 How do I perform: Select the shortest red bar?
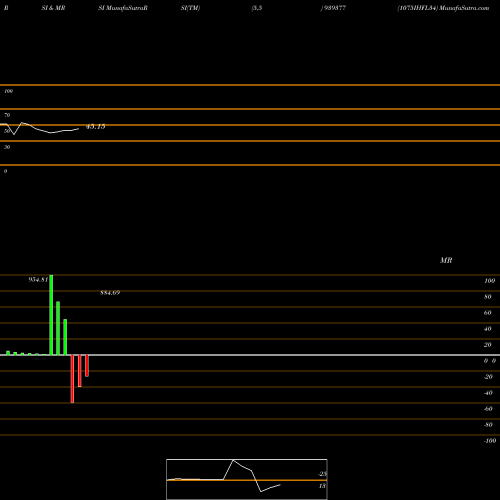click(x=87, y=366)
